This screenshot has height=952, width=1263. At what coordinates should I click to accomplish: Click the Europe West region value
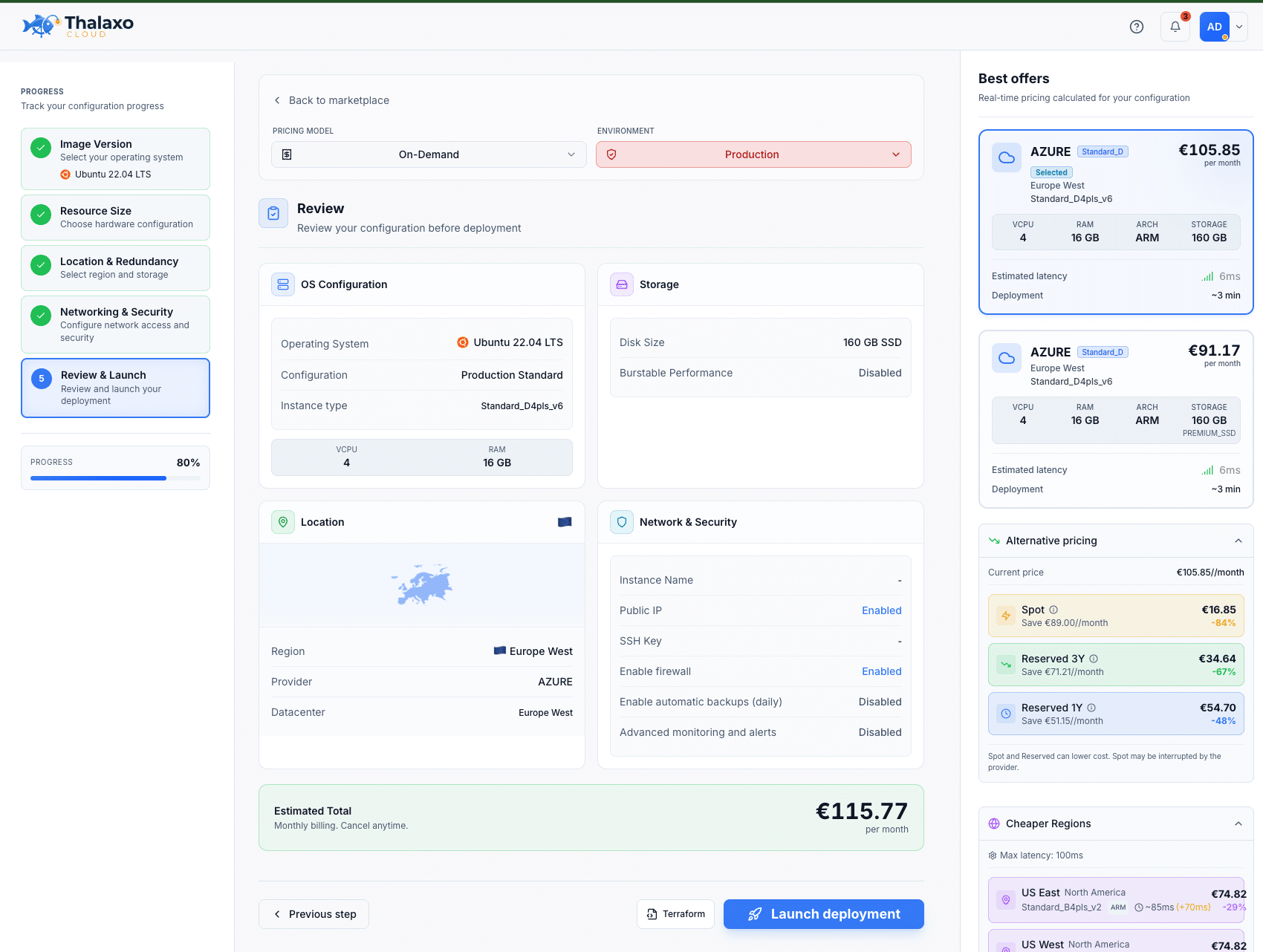pos(533,651)
